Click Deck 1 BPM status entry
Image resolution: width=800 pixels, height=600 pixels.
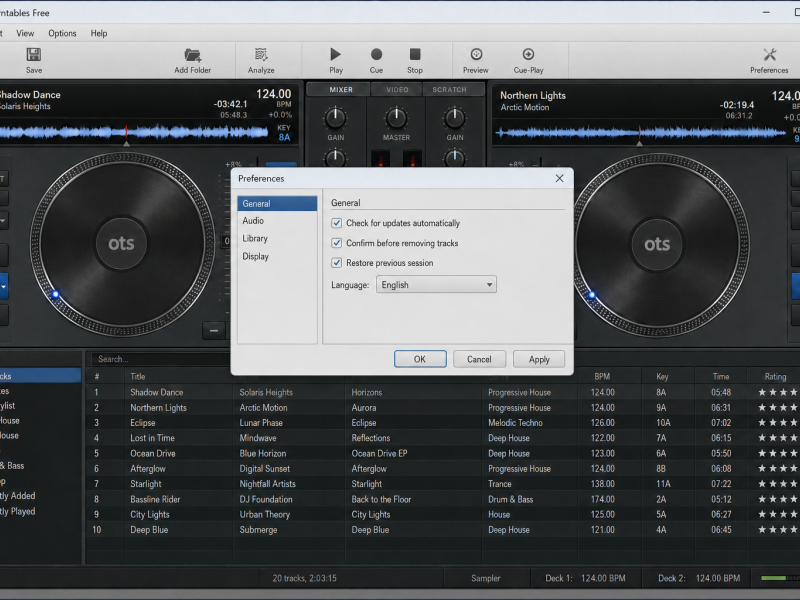[x=585, y=578]
